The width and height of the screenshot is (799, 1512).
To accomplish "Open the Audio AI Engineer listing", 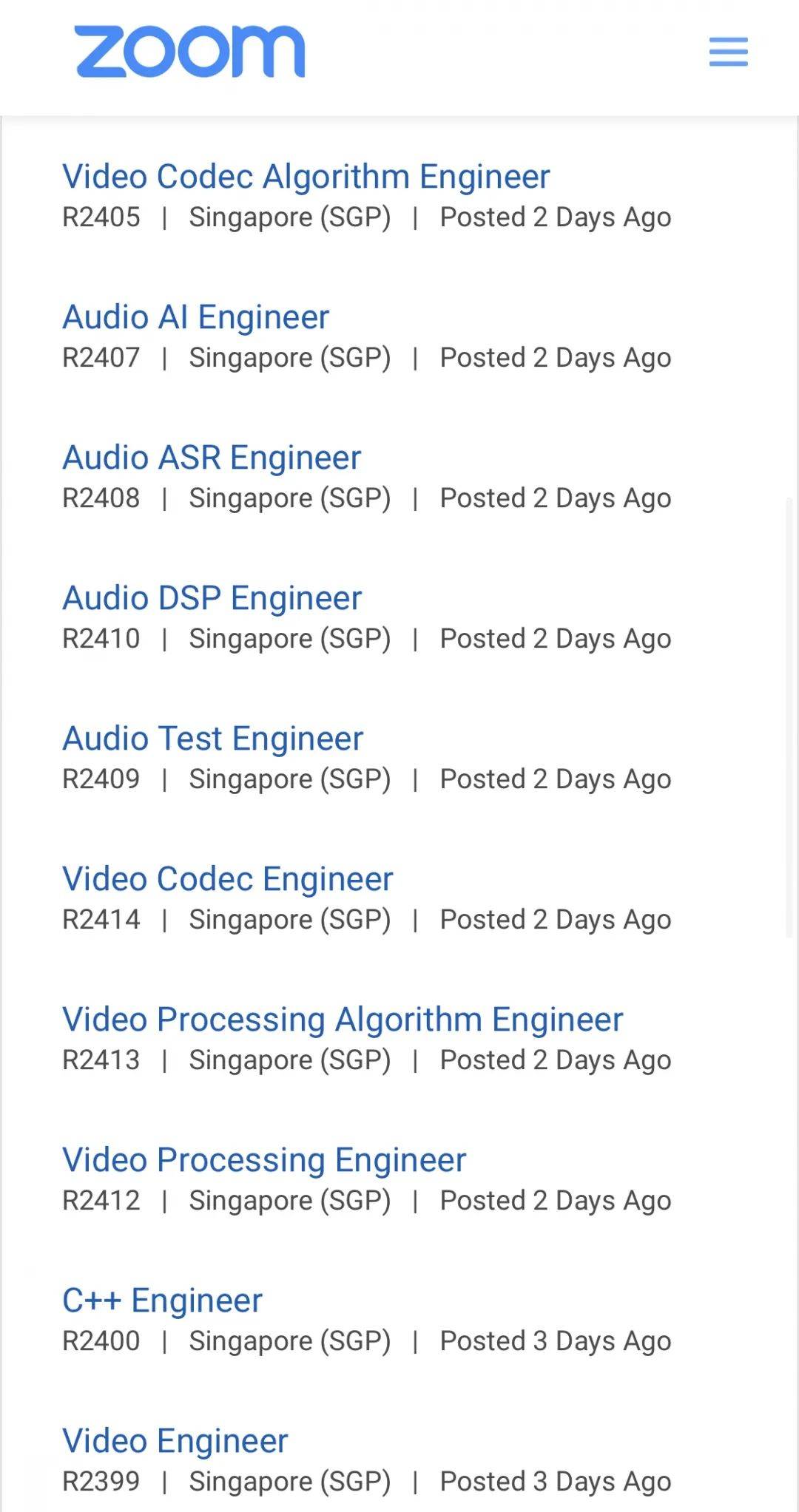I will tap(195, 317).
